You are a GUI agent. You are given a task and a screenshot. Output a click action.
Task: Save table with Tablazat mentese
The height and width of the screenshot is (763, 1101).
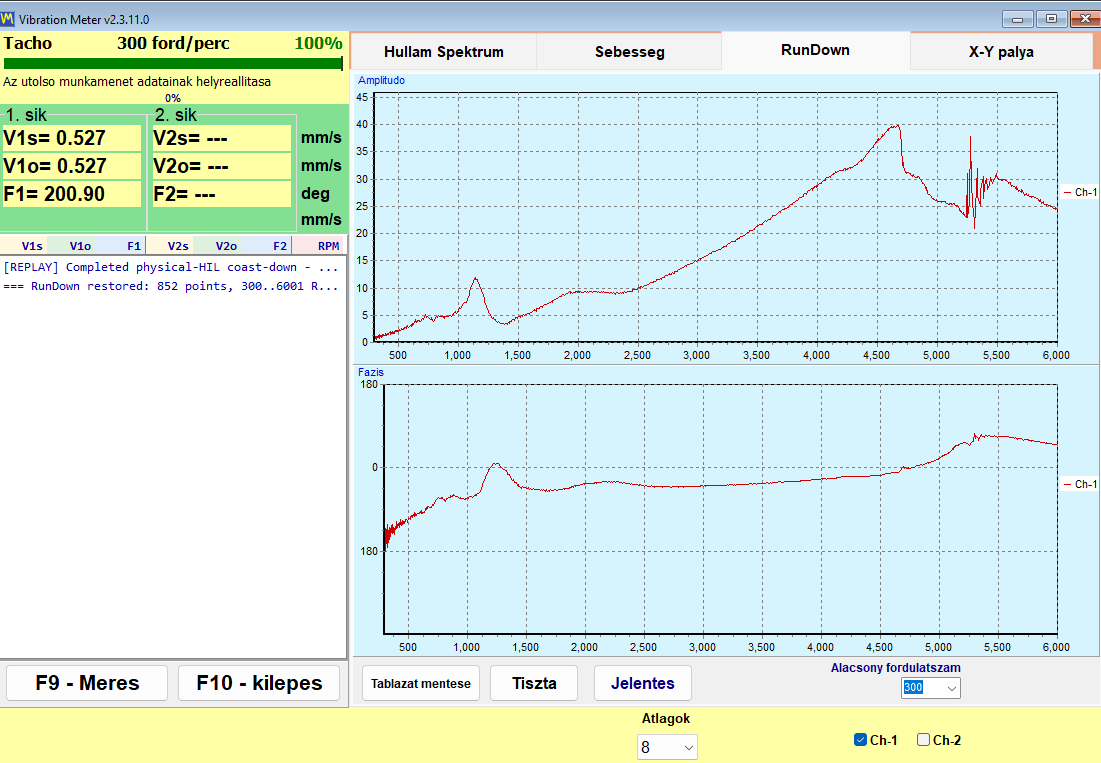(421, 683)
